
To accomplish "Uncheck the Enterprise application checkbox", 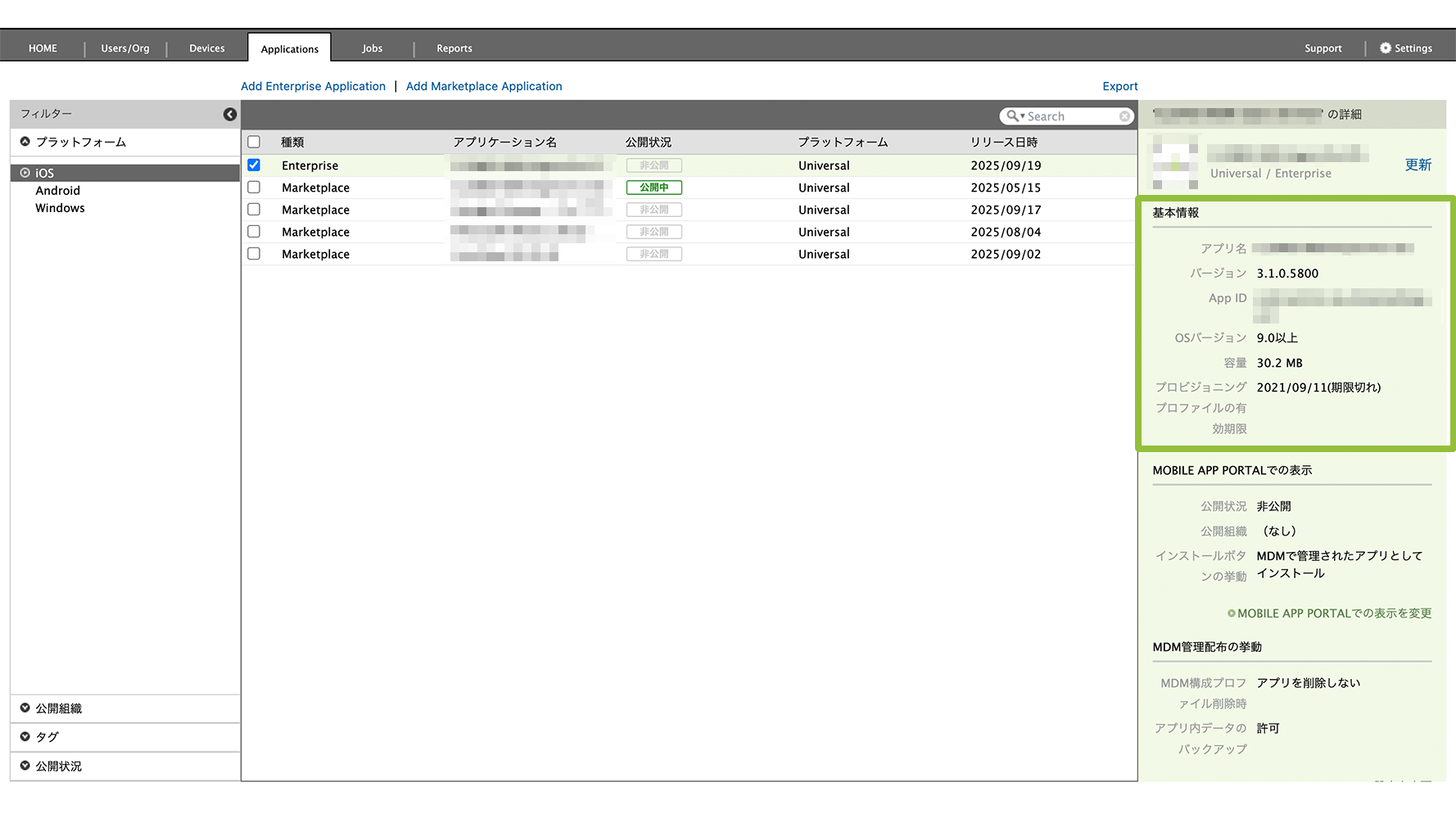I will coord(254,165).
